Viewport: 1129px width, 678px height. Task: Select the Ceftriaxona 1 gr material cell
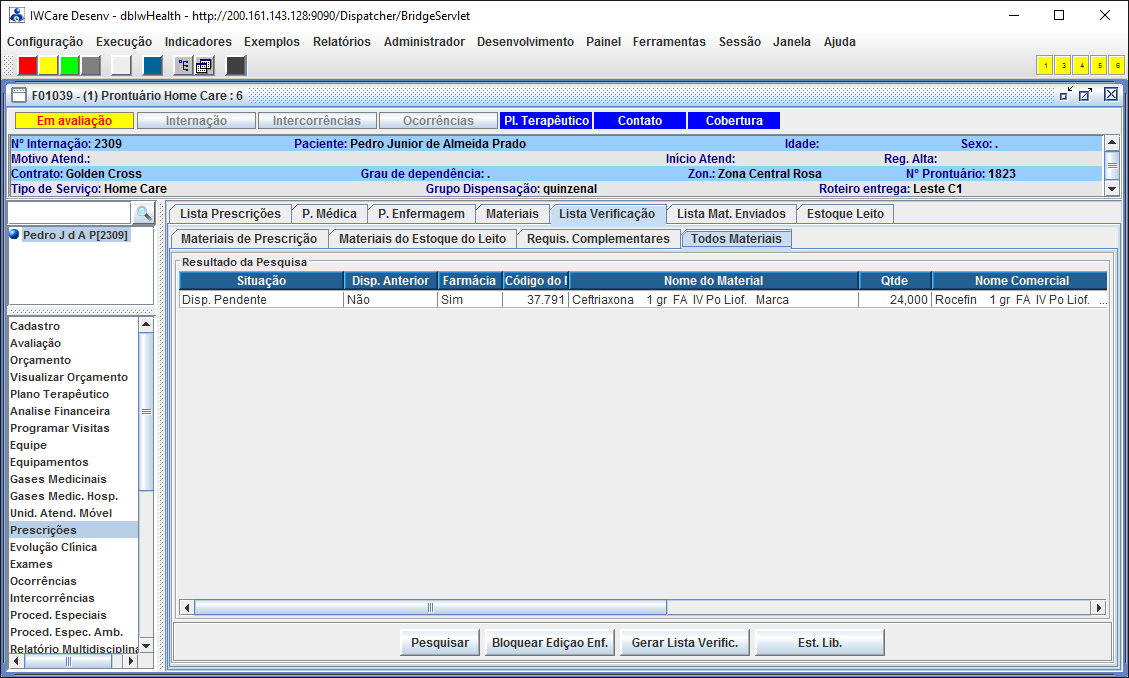point(714,299)
